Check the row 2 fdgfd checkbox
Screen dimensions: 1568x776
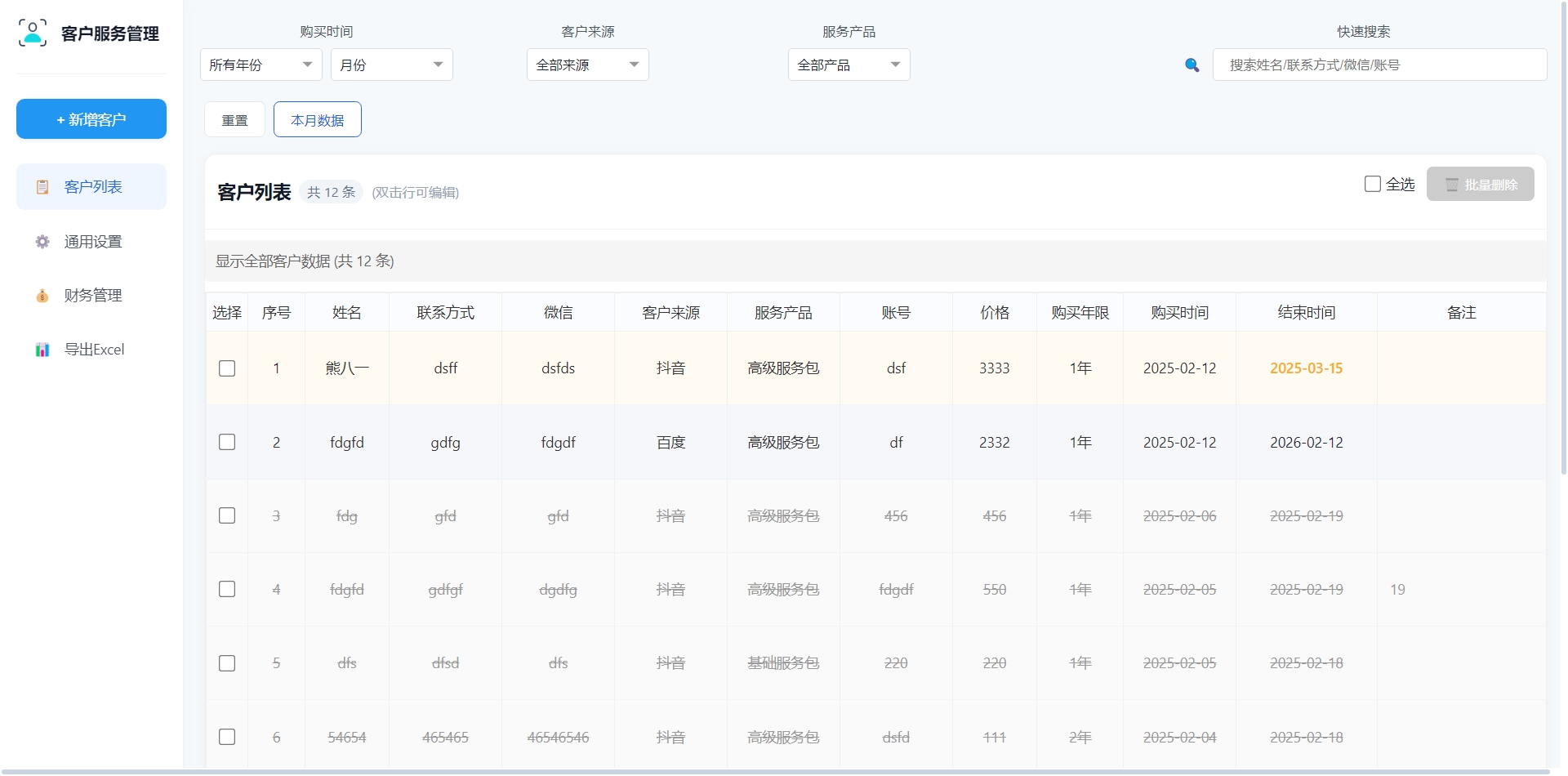227,442
